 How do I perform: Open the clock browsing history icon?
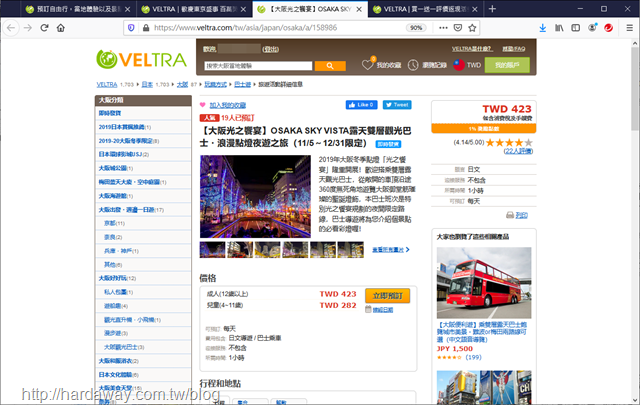click(x=413, y=65)
